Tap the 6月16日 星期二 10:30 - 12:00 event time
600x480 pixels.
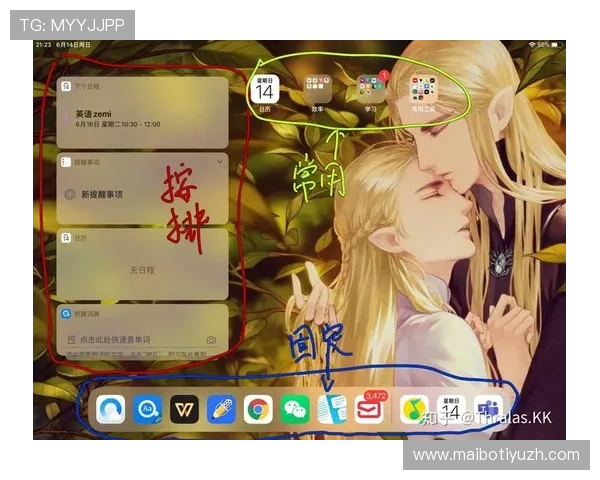click(x=118, y=124)
